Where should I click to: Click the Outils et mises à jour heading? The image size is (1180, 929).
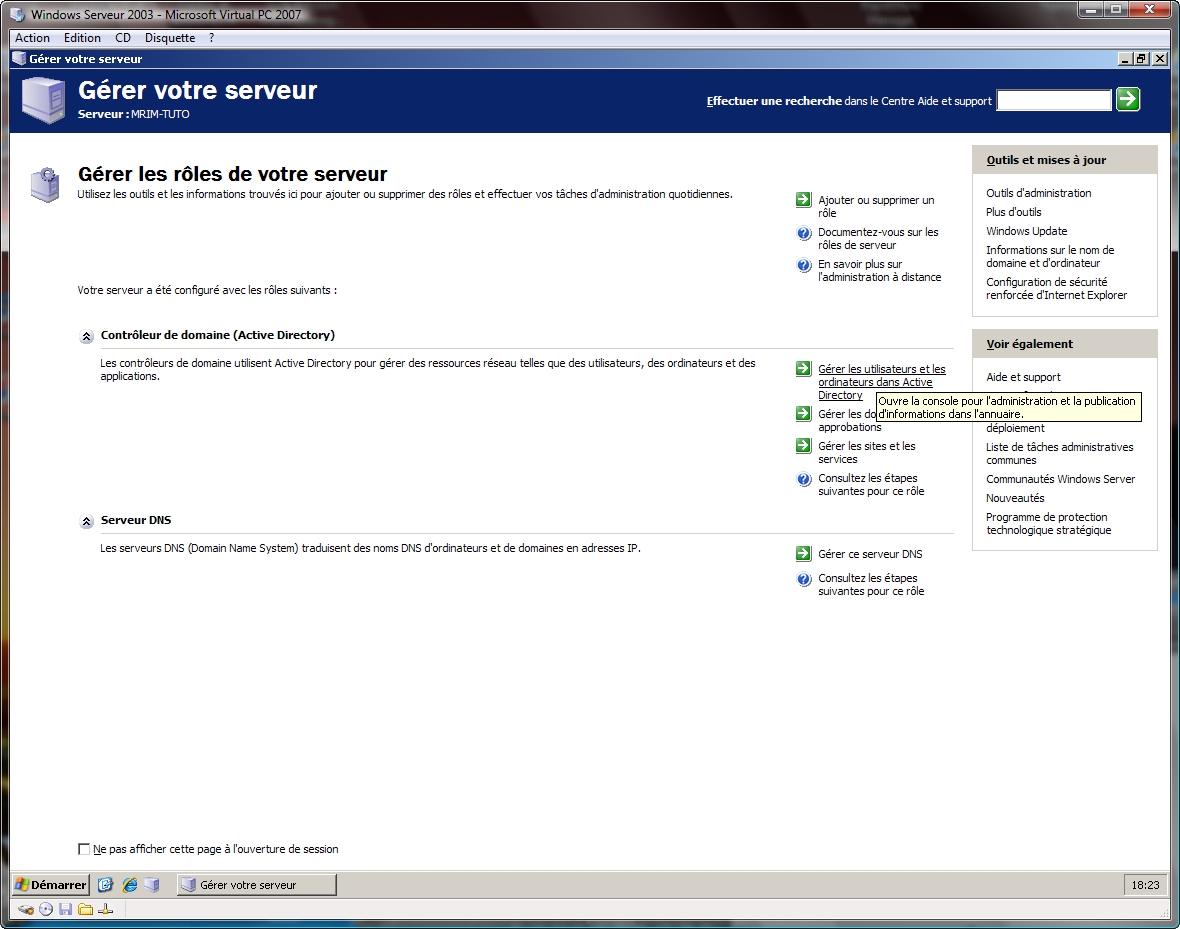pyautogui.click(x=1046, y=160)
